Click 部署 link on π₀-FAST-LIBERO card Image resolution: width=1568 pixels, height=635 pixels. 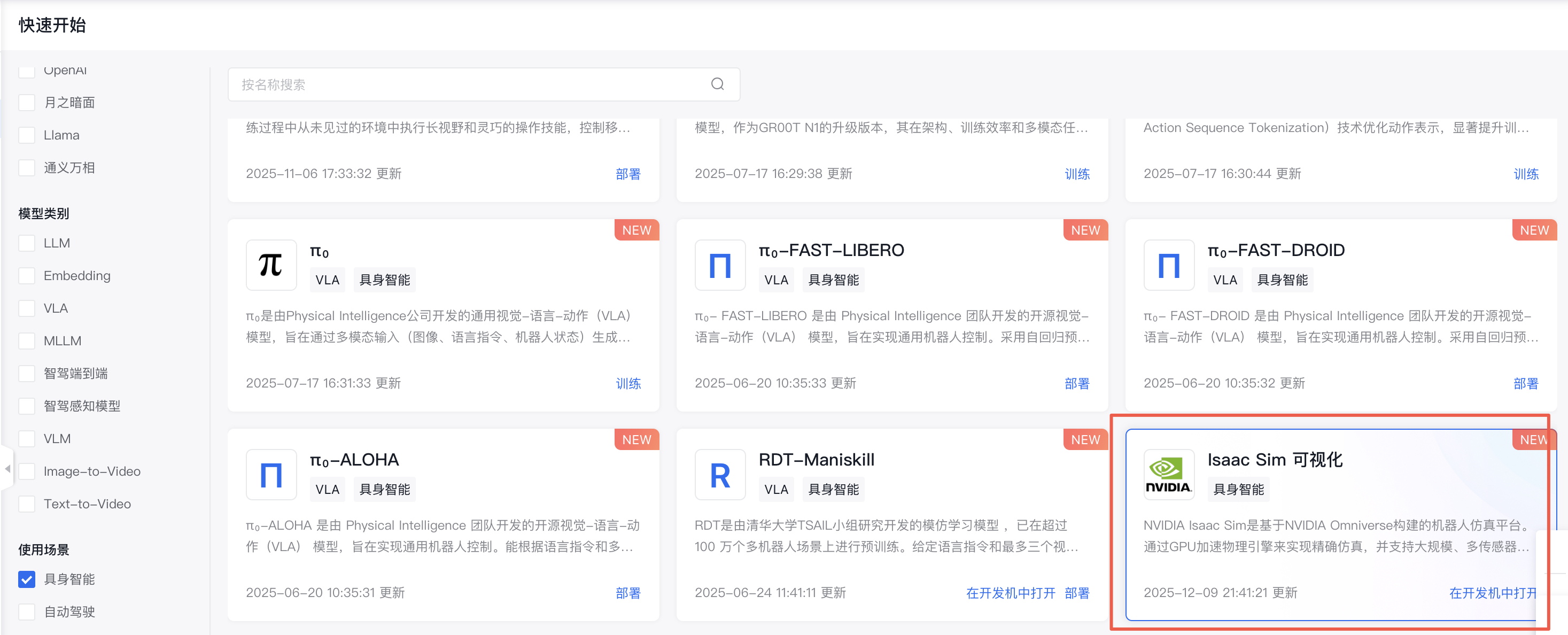pos(1076,384)
